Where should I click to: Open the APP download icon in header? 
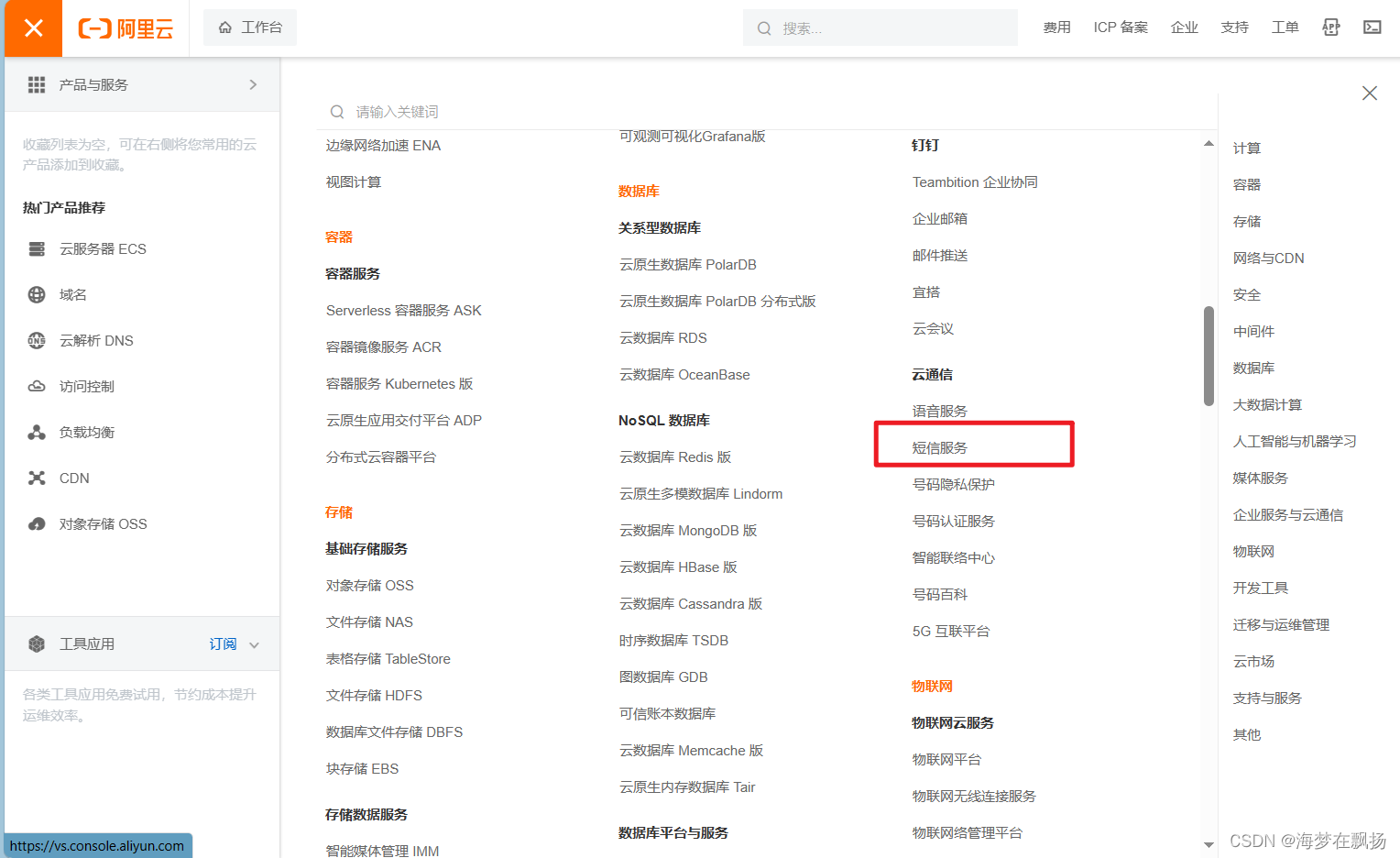pos(1331,27)
